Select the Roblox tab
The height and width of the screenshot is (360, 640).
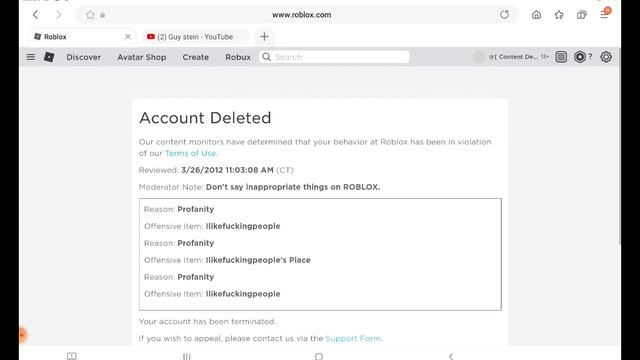pos(82,37)
